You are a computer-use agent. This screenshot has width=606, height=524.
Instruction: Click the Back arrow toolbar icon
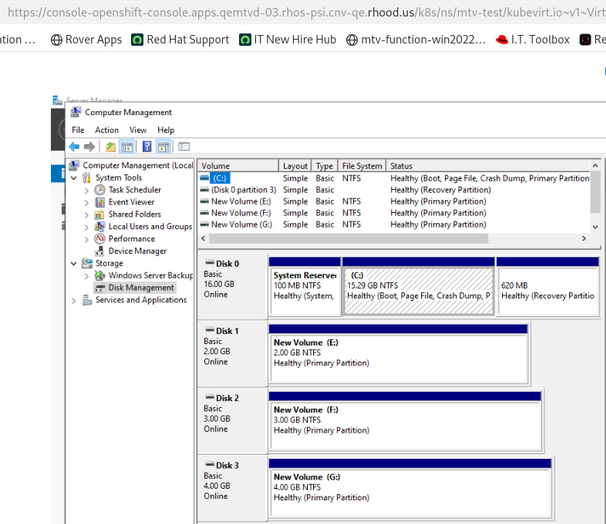tap(74, 146)
